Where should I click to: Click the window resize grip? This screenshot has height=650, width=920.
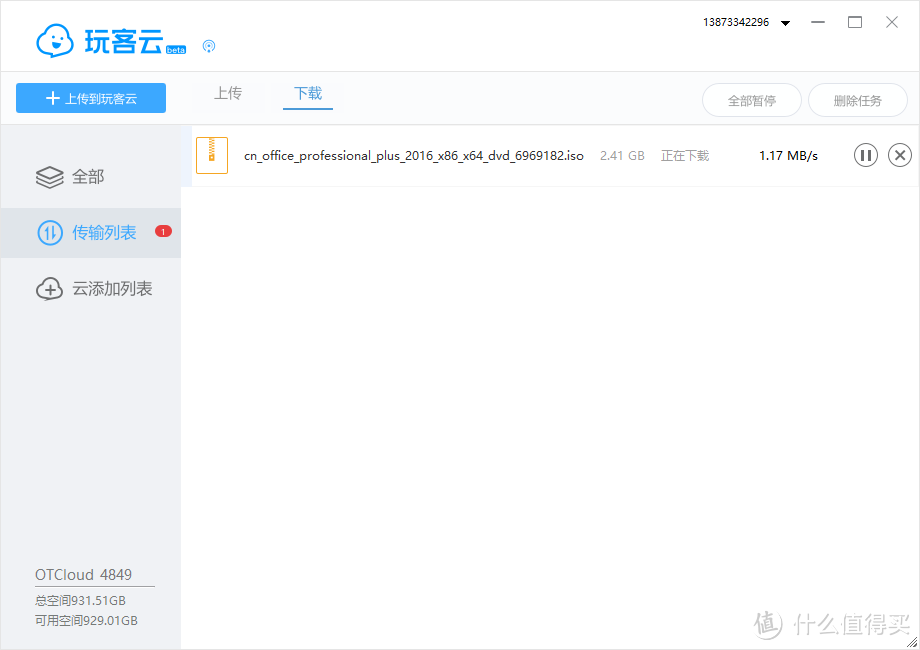click(912, 642)
